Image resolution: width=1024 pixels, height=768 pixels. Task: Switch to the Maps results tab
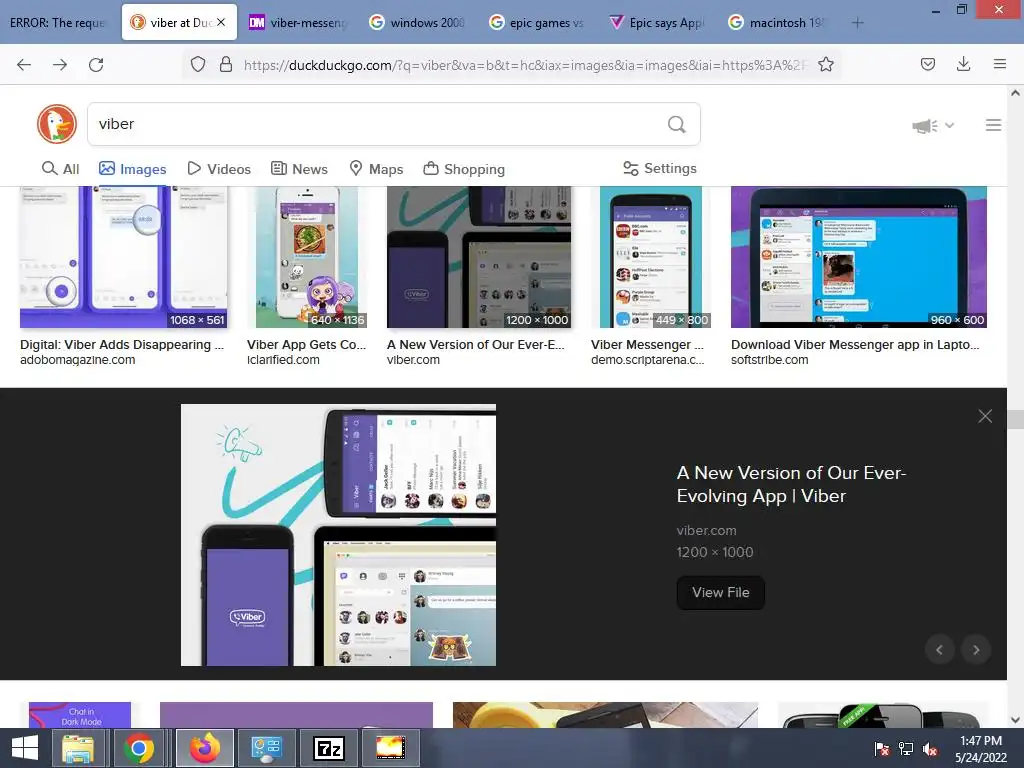pyautogui.click(x=376, y=169)
